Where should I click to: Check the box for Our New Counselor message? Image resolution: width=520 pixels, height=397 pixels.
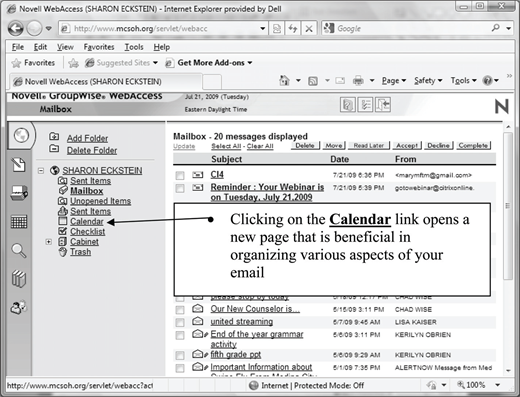tap(180, 310)
